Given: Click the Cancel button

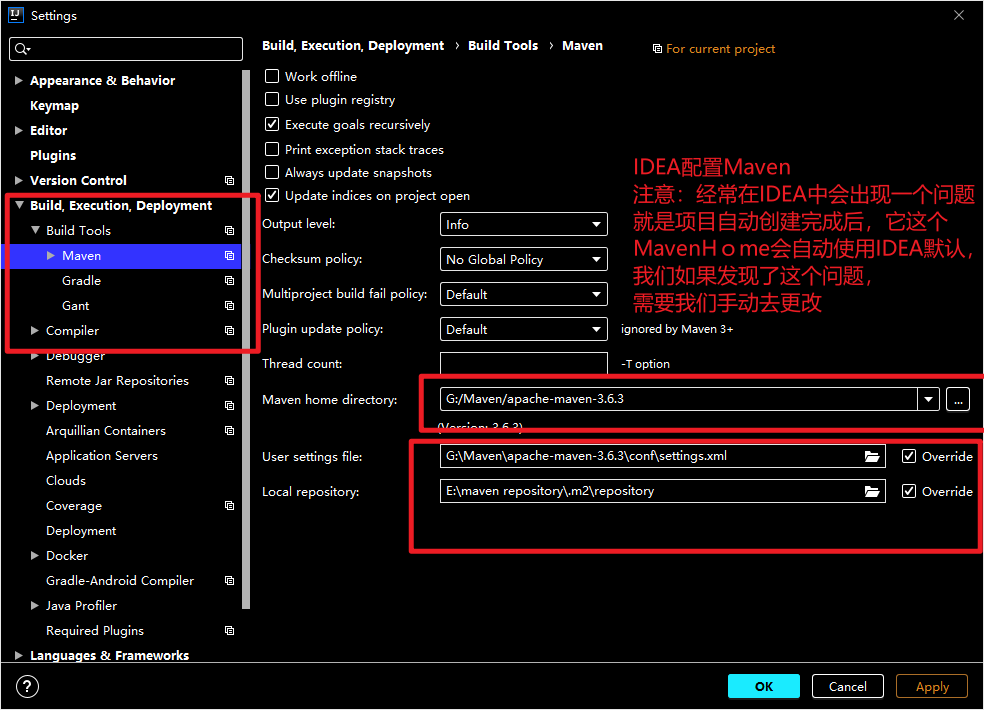Looking at the screenshot, I should [847, 686].
